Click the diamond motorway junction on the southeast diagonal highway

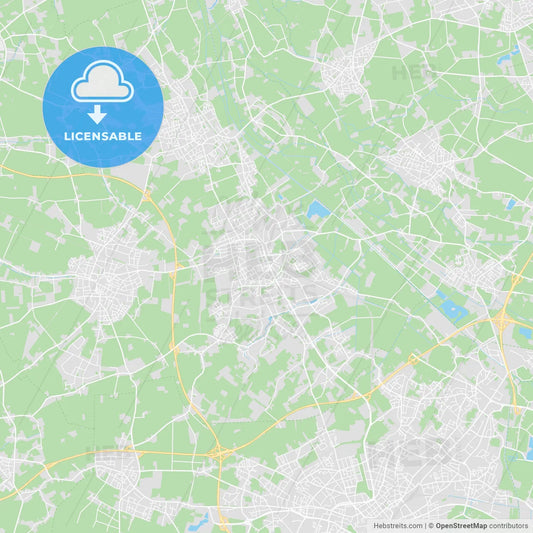413,359
